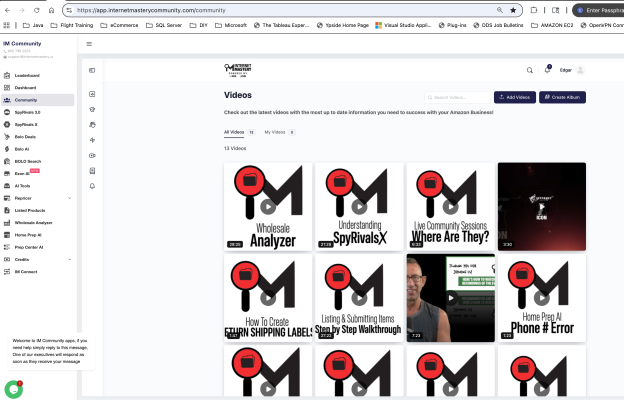Click the Create Album button

pos(562,97)
